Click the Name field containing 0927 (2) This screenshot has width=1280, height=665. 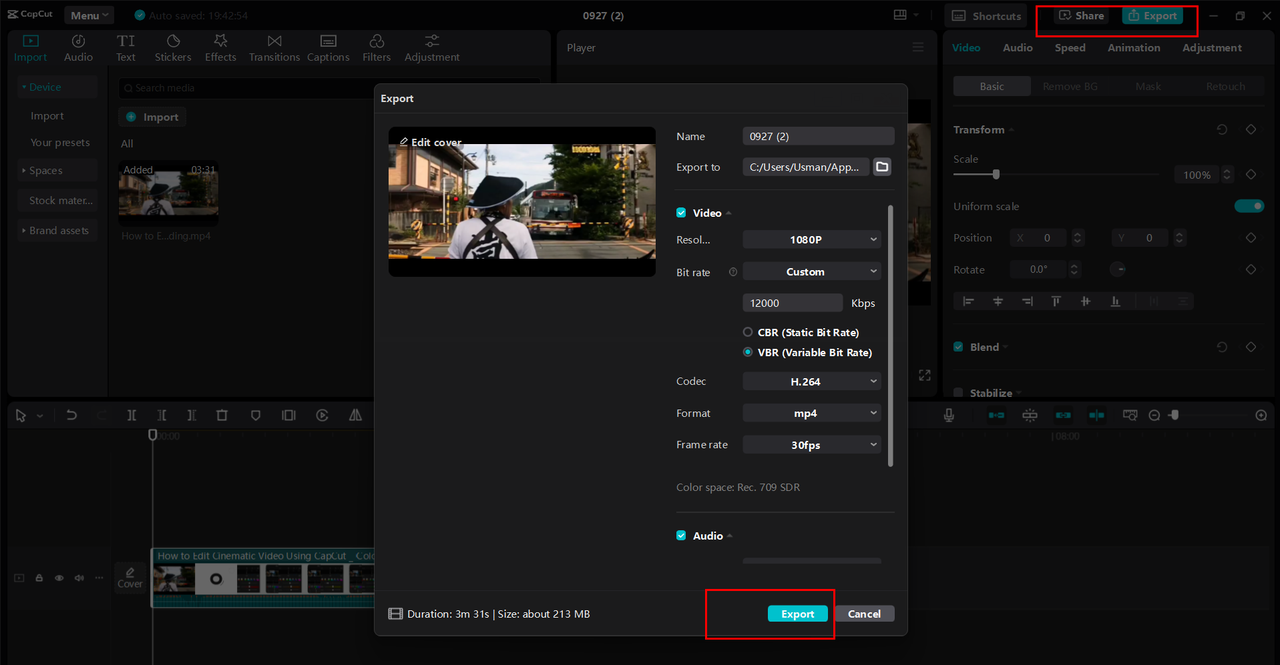(x=819, y=136)
